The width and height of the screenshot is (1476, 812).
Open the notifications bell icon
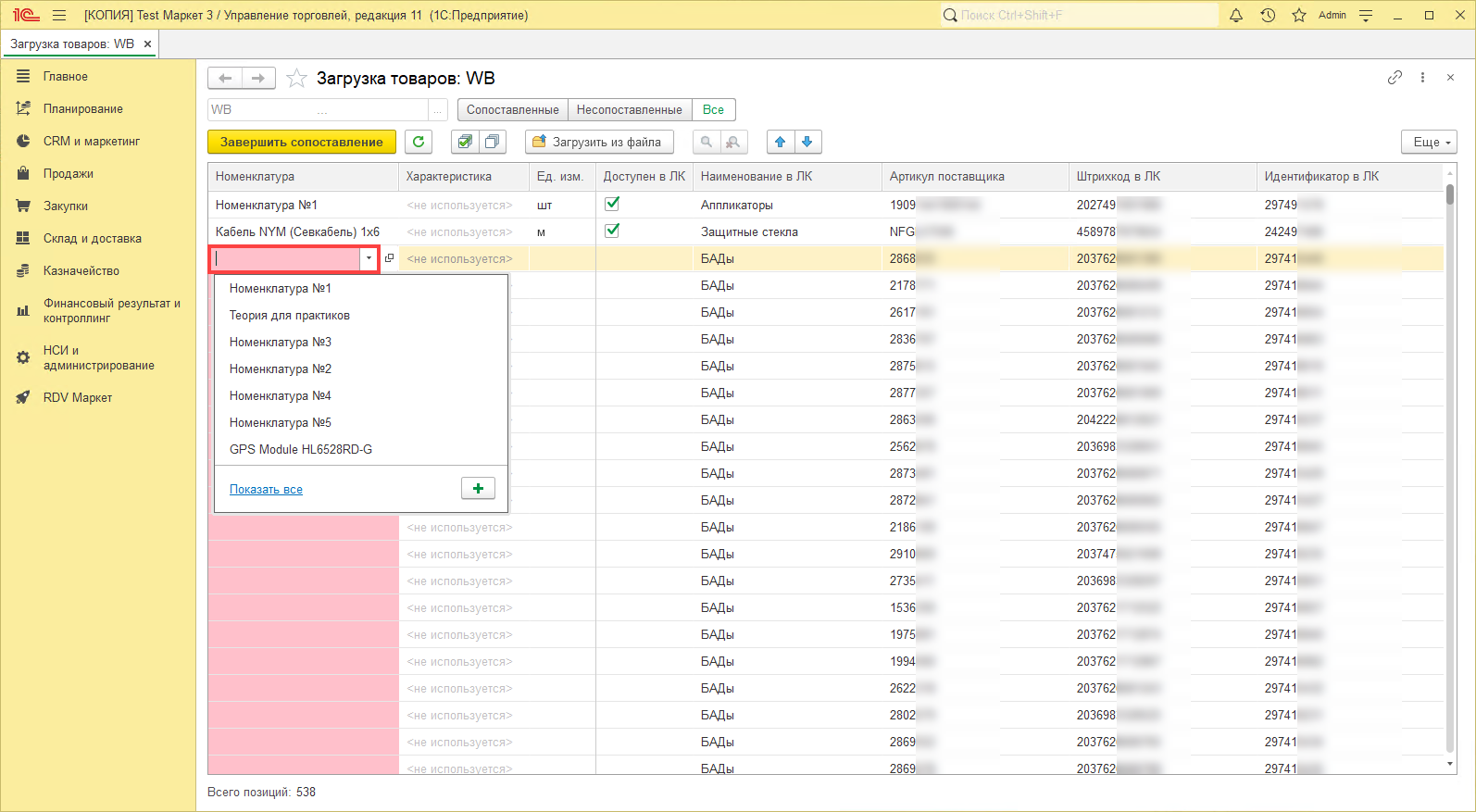(x=1235, y=15)
